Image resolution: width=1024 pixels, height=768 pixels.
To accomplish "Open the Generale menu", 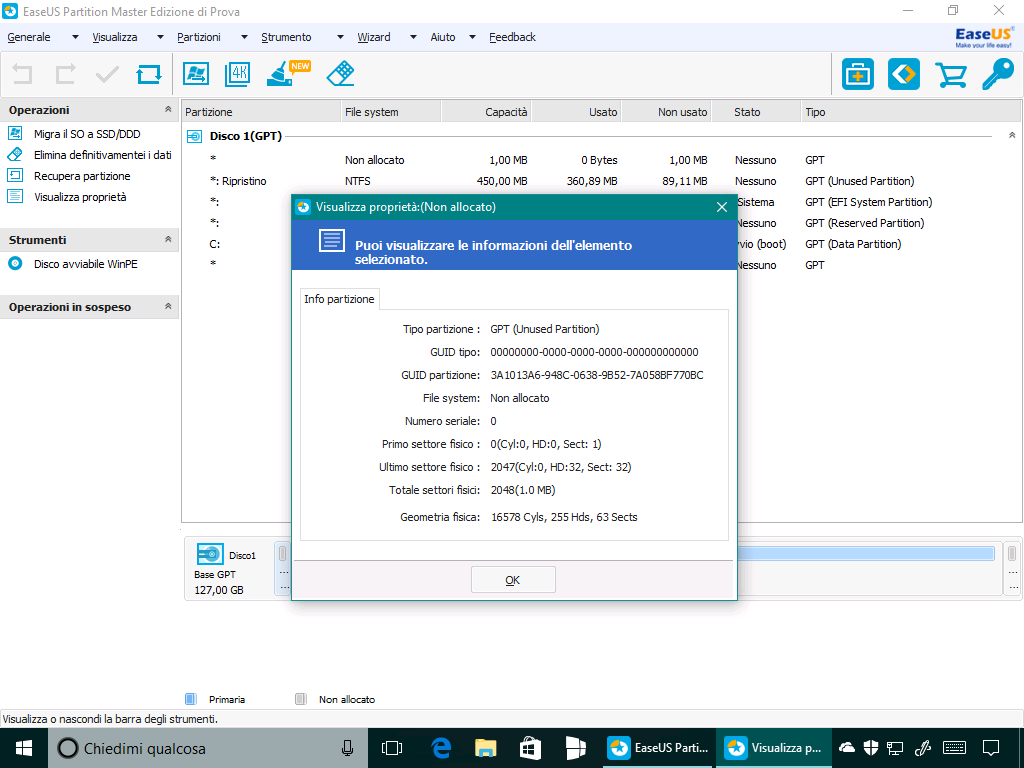I will (x=29, y=37).
